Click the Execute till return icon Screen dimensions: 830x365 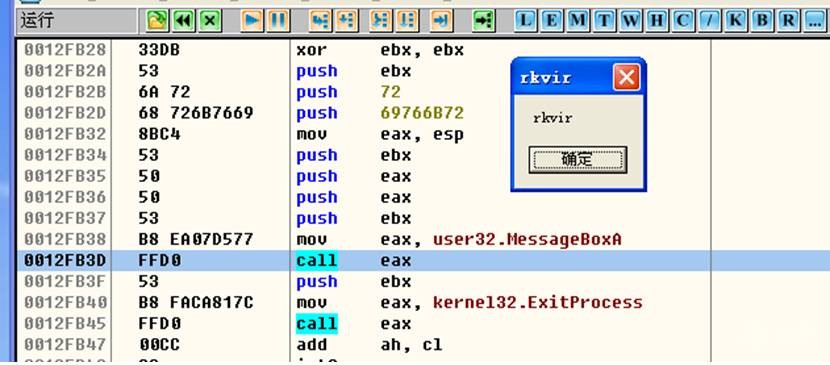click(441, 21)
